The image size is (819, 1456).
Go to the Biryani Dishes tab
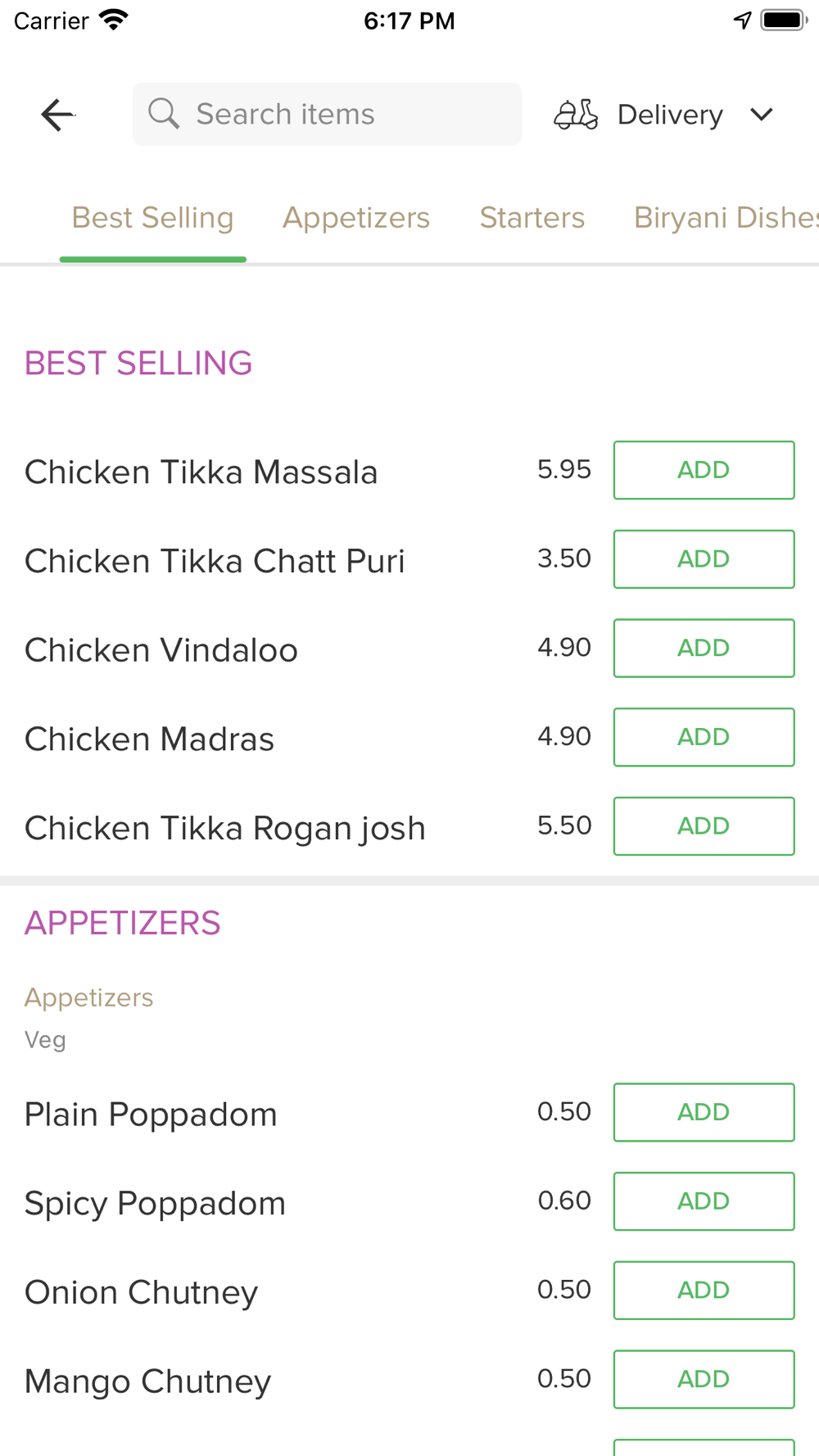click(x=725, y=218)
